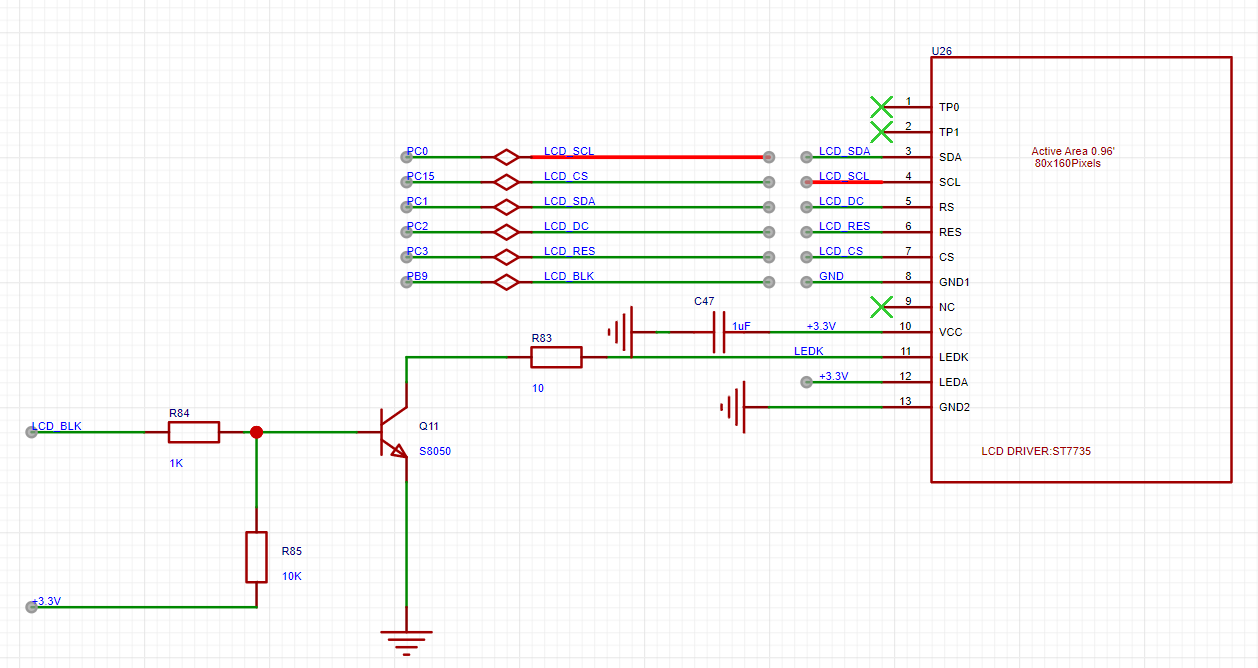Screen dimensions: 1258x668
Task: Click the PB9 port label
Action: pos(417,277)
